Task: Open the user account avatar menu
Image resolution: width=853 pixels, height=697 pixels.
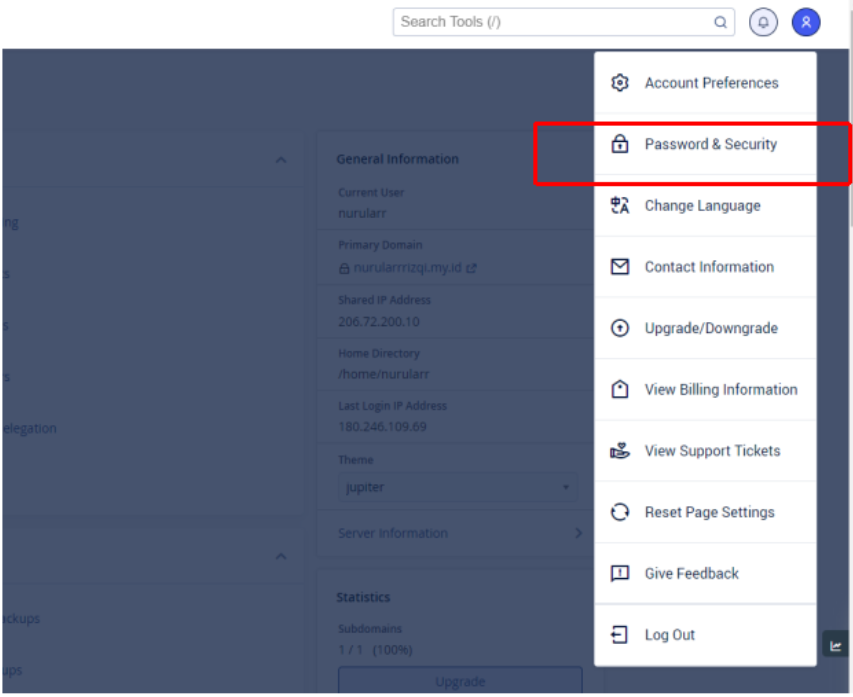Action: coord(806,22)
